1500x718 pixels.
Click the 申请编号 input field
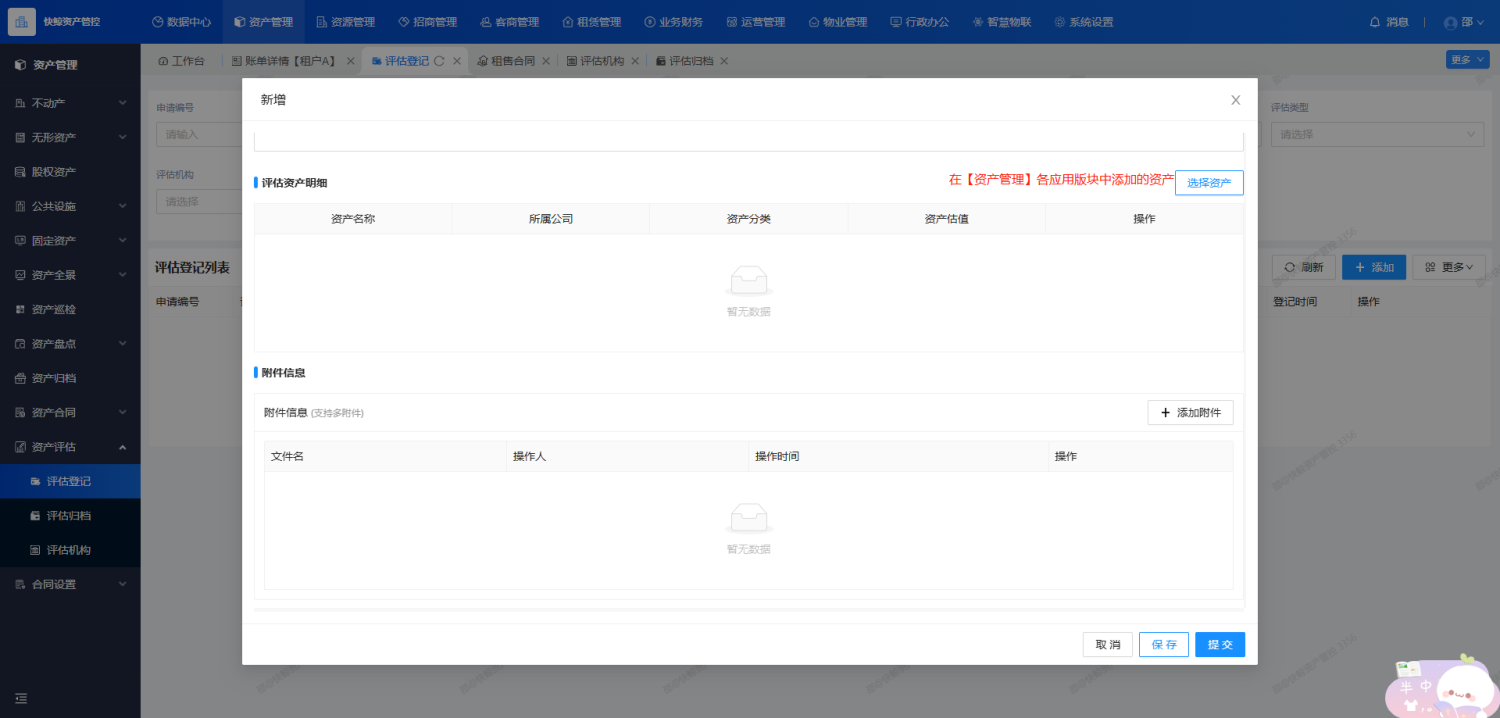pyautogui.click(x=199, y=134)
